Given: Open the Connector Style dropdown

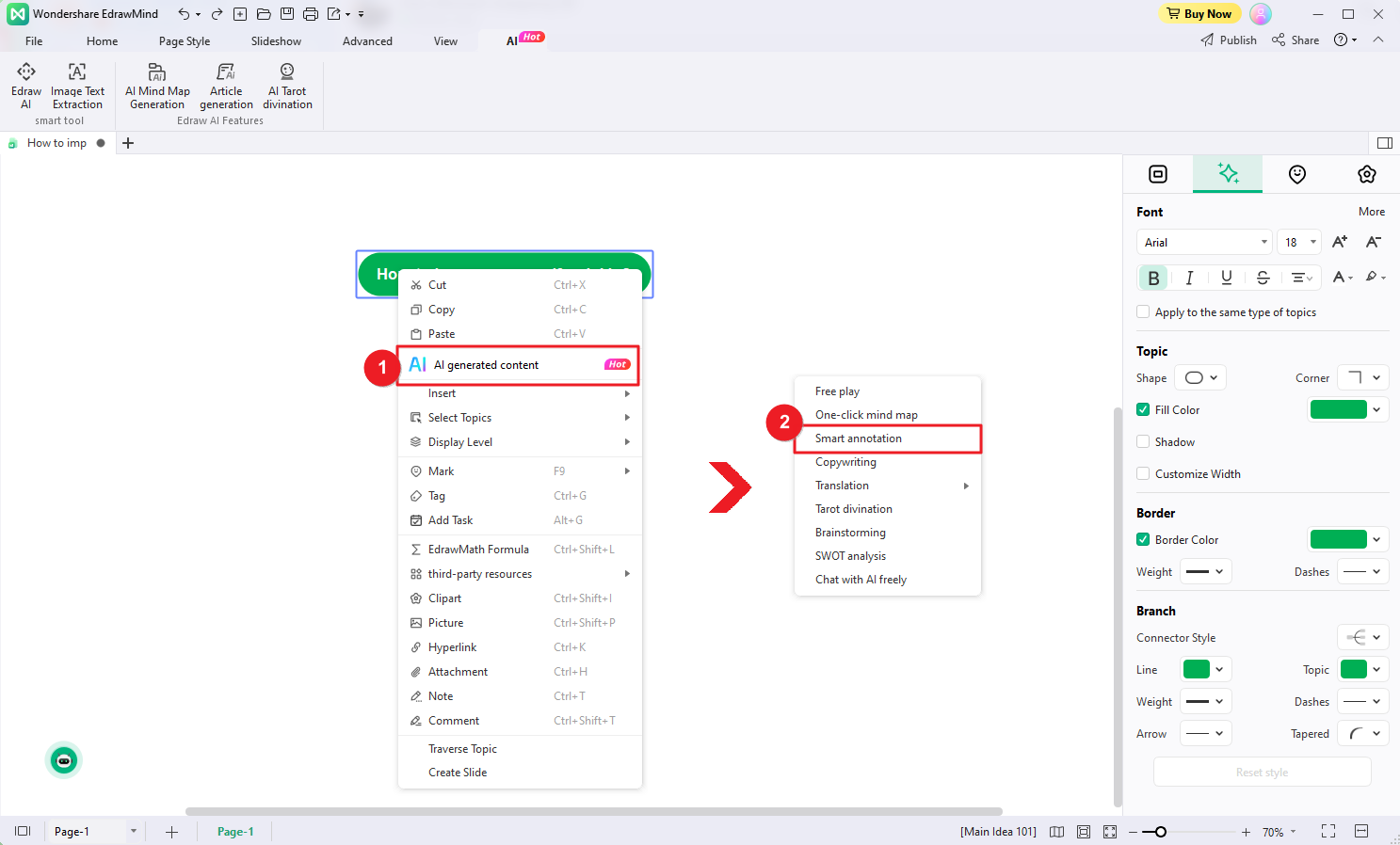Looking at the screenshot, I should click(x=1363, y=637).
